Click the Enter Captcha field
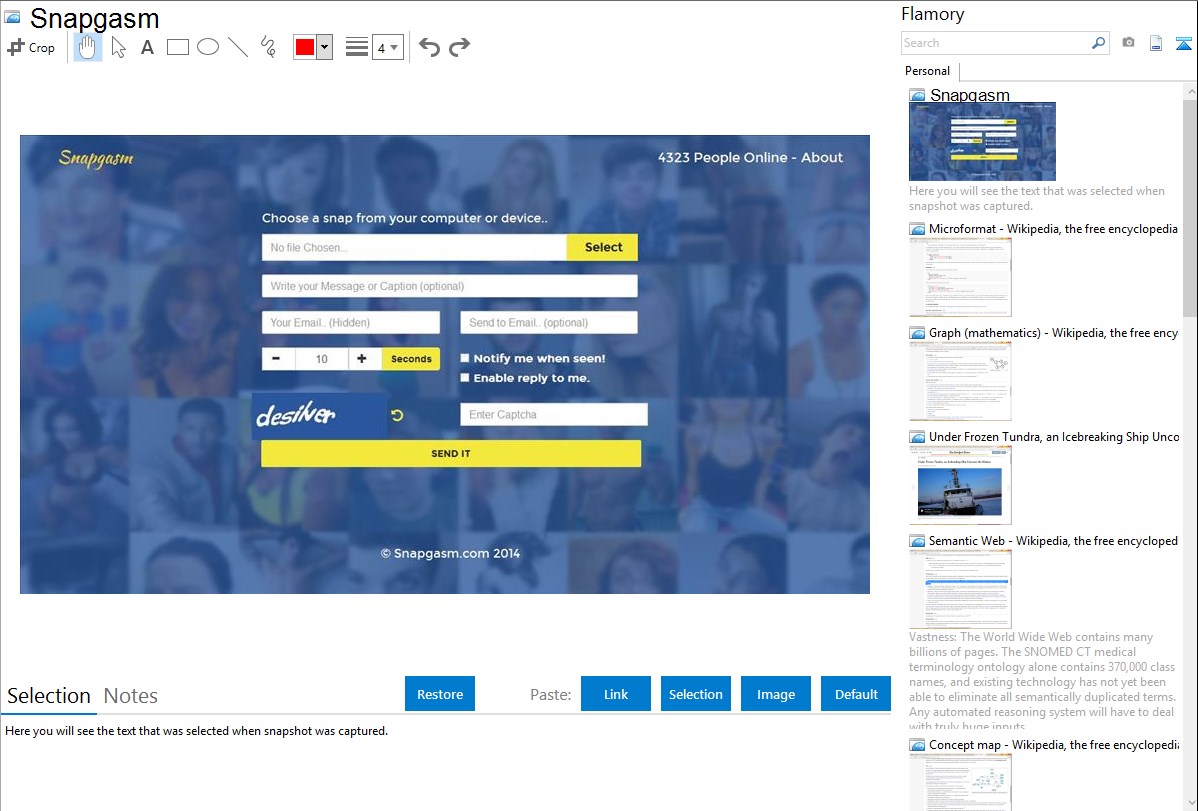Image resolution: width=1198 pixels, height=811 pixels. click(554, 414)
